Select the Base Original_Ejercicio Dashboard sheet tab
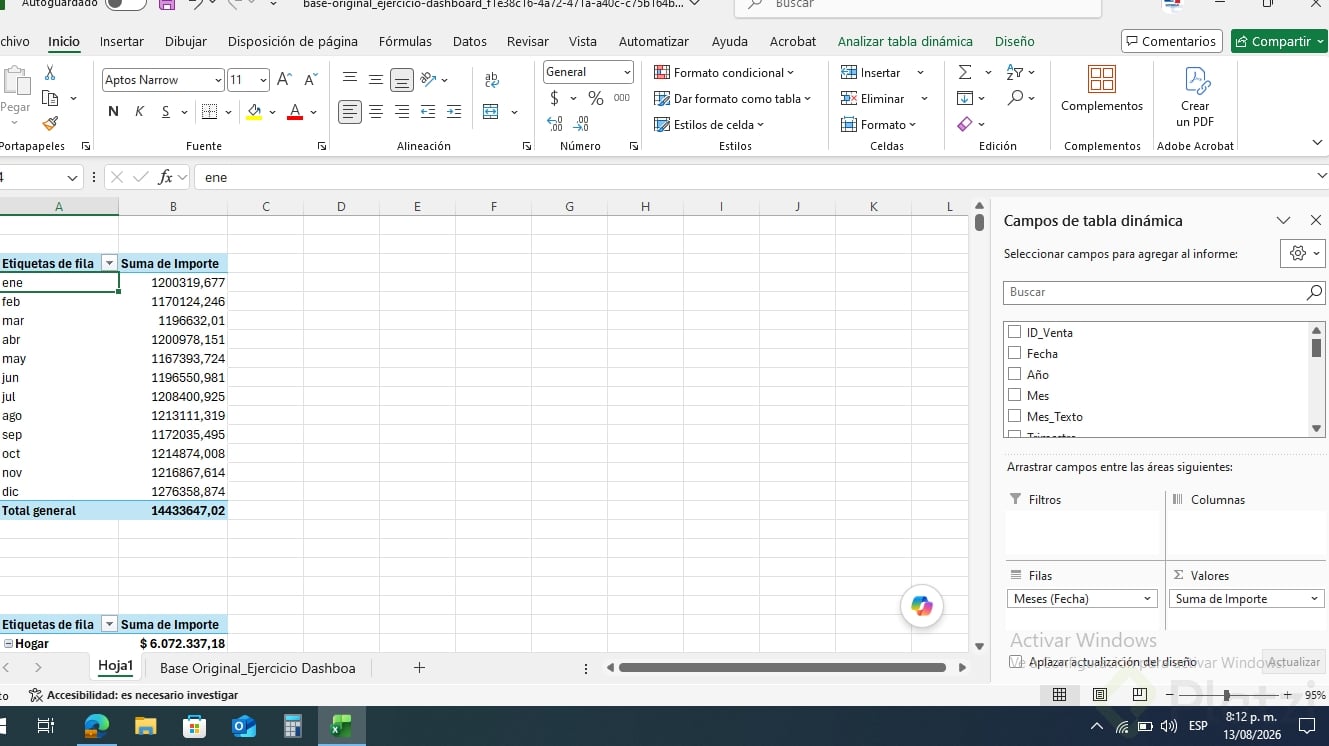This screenshot has width=1329, height=746. (x=258, y=668)
